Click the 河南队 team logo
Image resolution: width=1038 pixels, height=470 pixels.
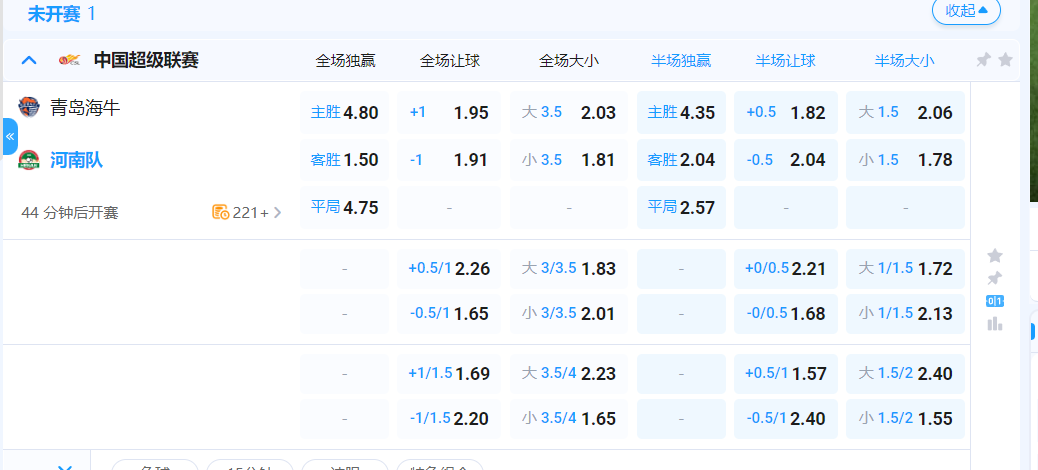29,160
